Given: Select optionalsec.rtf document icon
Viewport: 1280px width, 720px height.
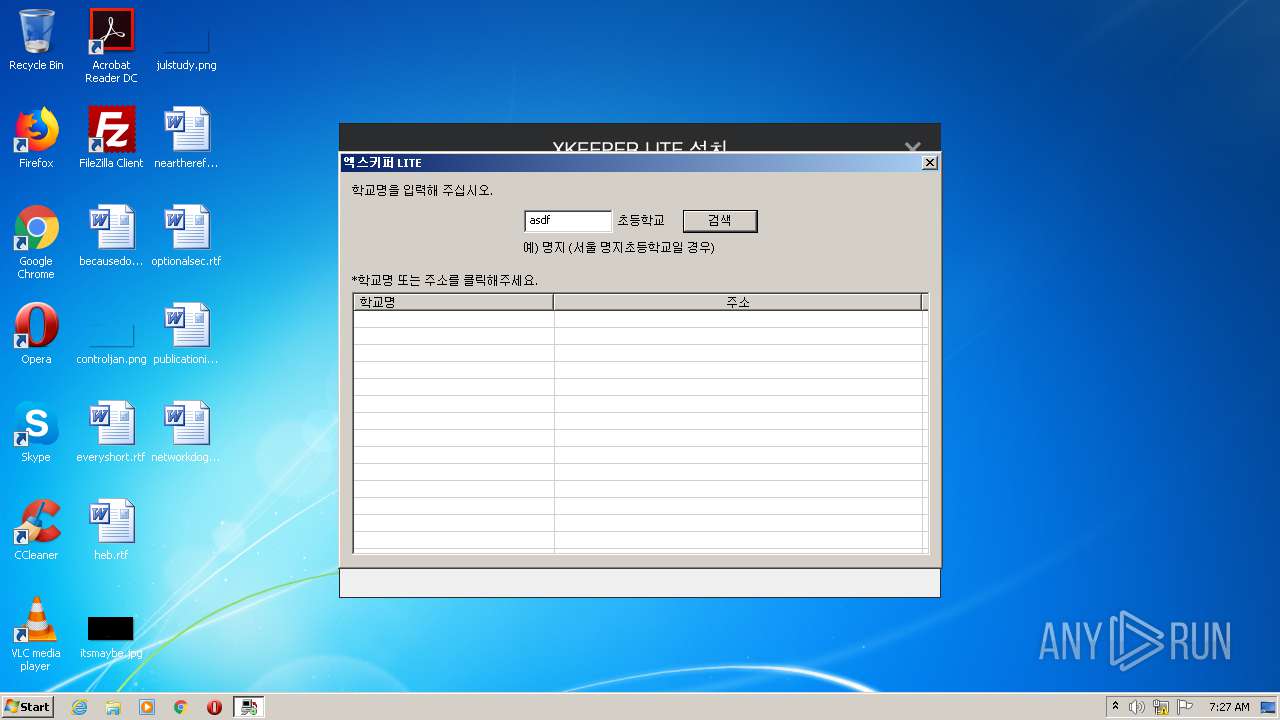Looking at the screenshot, I should point(186,236).
